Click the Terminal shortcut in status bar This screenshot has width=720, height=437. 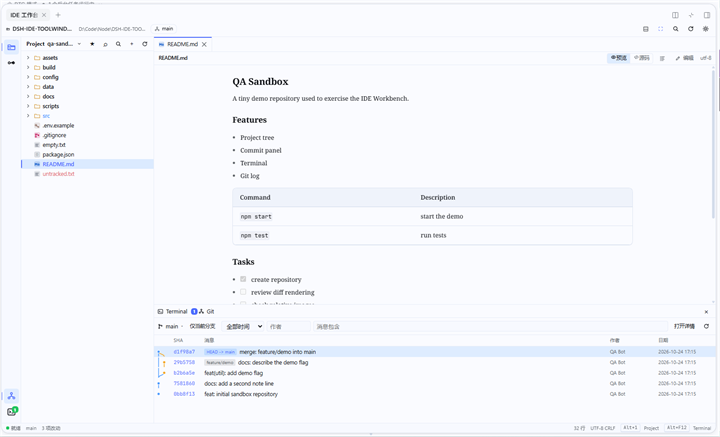pyautogui.click(x=702, y=428)
